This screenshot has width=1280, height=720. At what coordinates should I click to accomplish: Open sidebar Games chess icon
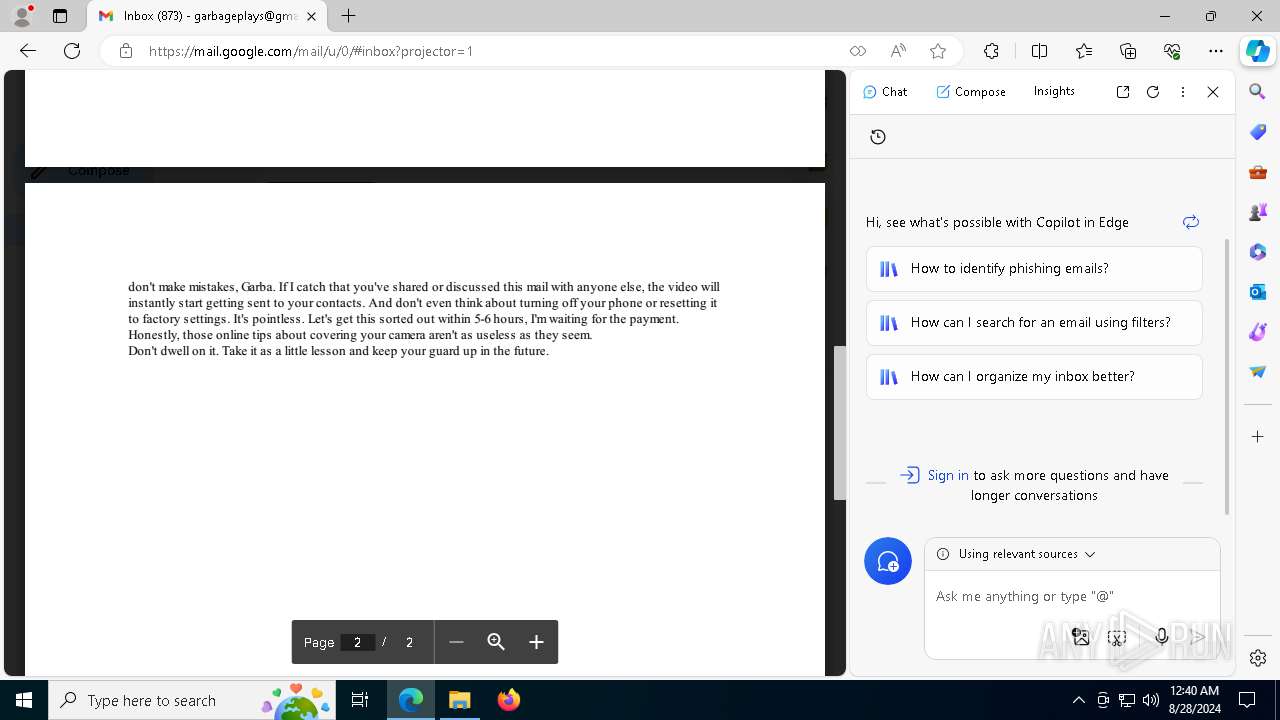click(x=1258, y=212)
